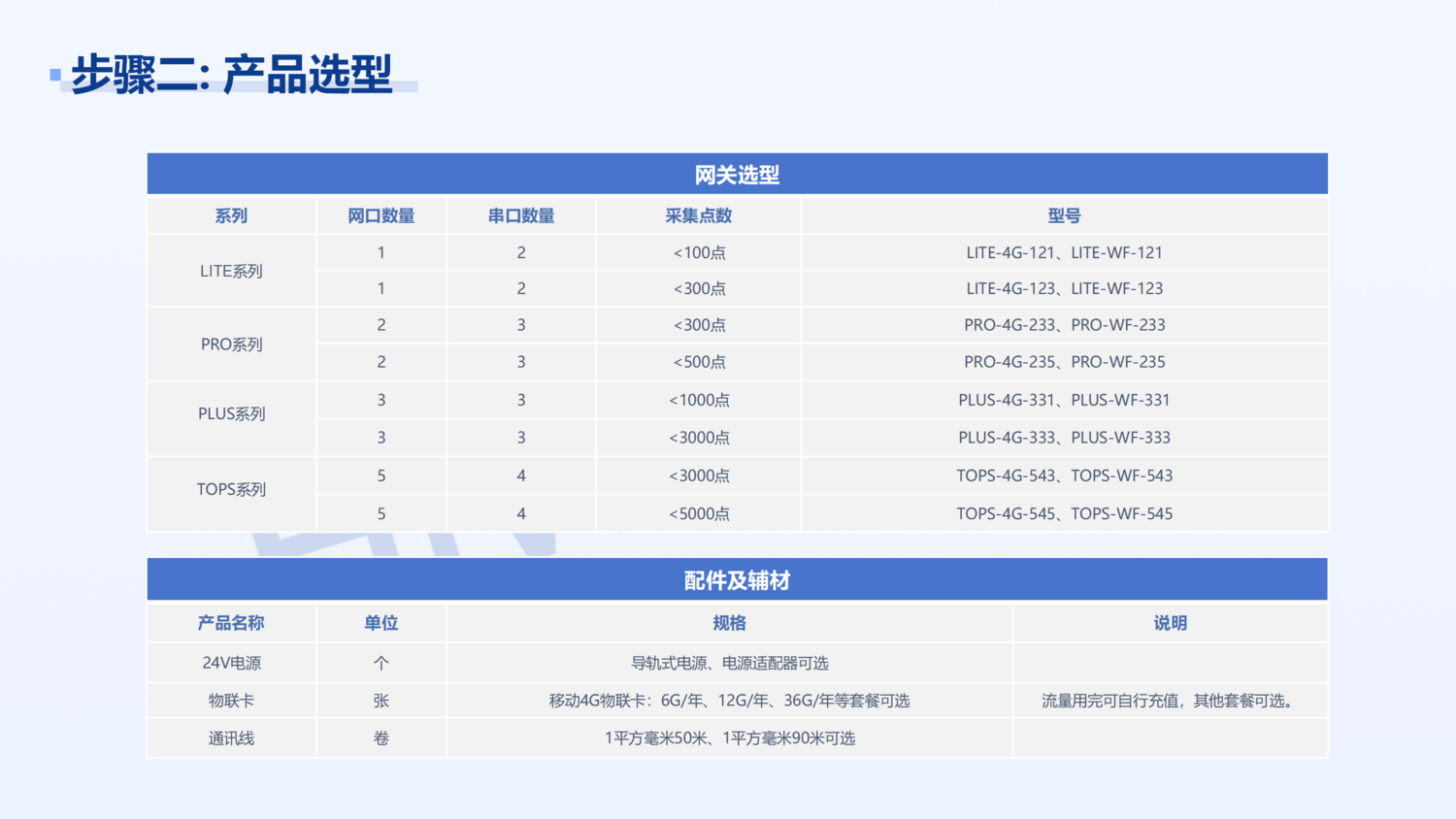
Task: Select model PRO-4G-235、PRO-WF-235
Action: 1065,362
